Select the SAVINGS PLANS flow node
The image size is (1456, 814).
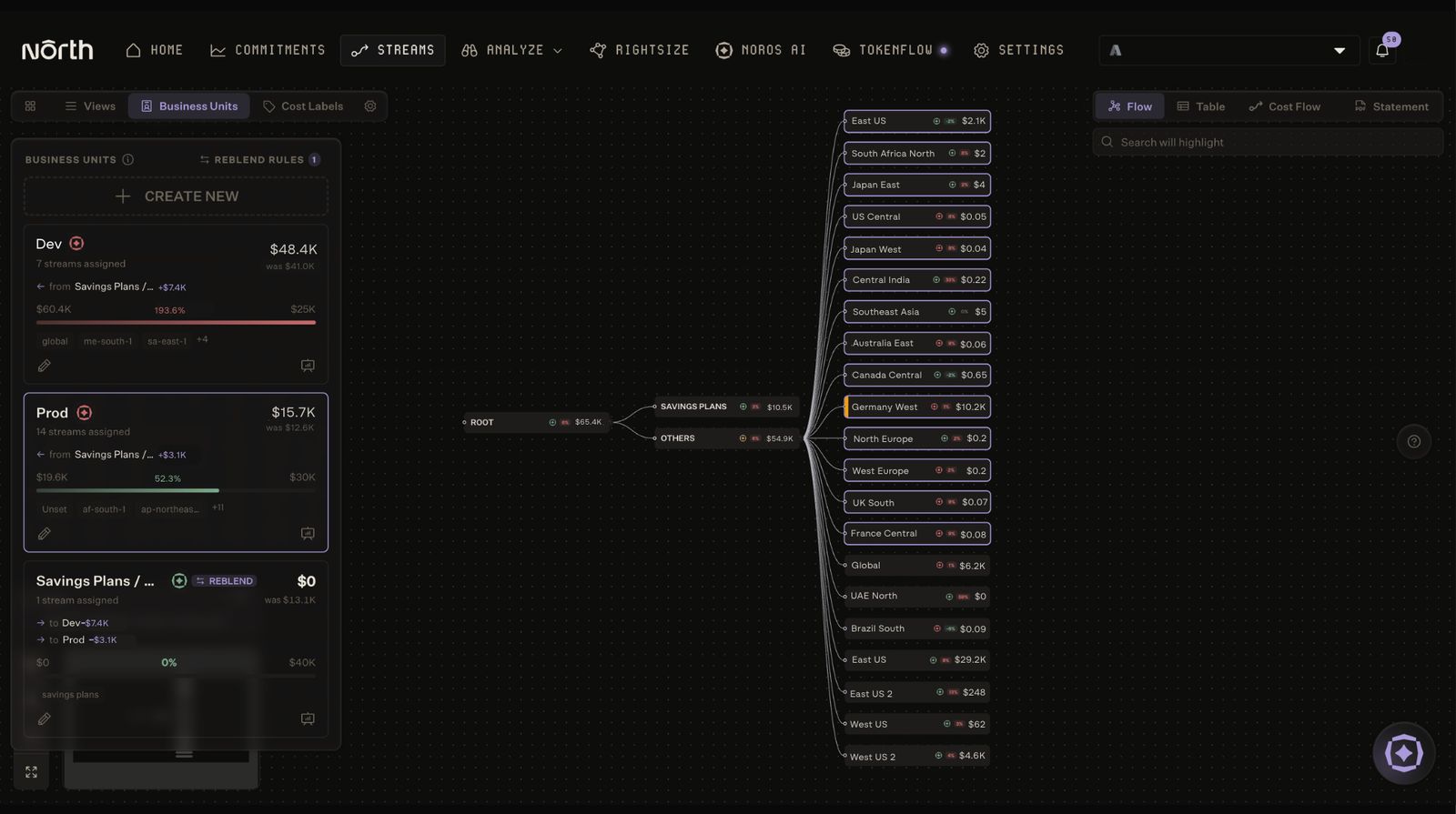point(726,407)
